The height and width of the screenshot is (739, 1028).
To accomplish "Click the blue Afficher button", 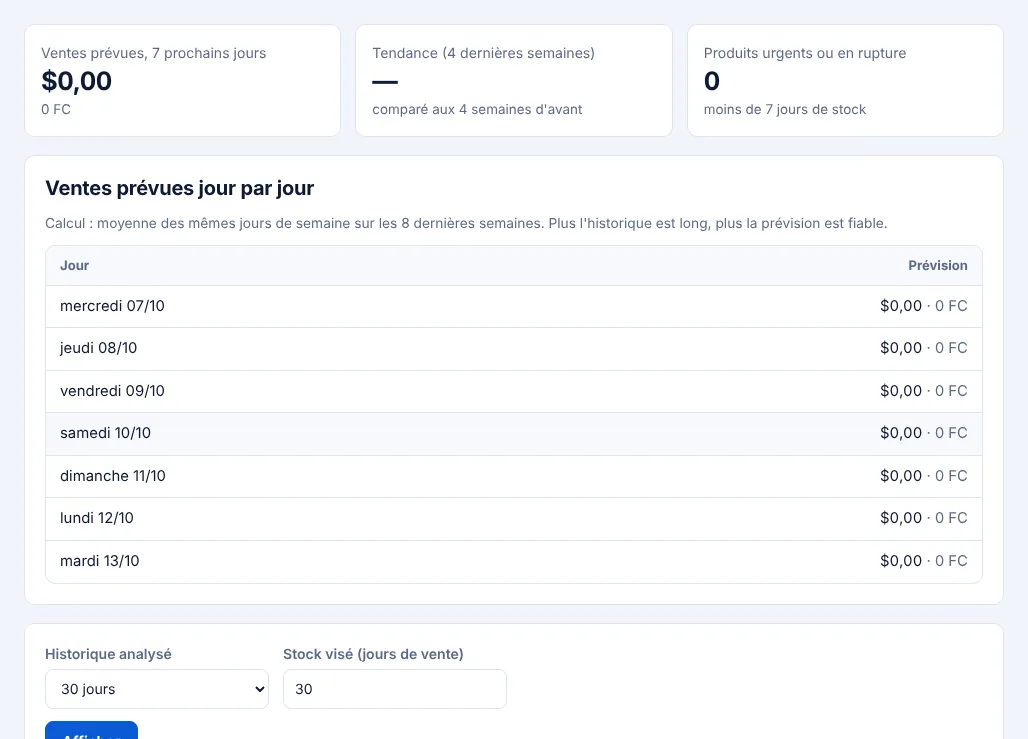I will tap(91, 731).
